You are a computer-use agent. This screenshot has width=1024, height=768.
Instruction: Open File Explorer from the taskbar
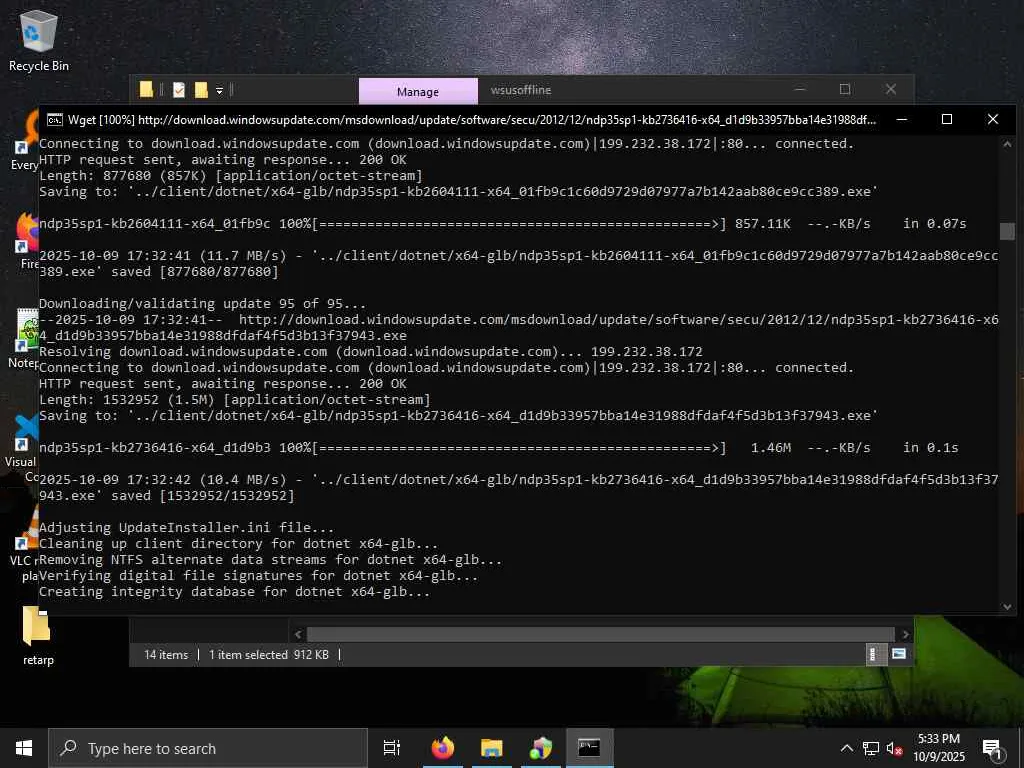click(x=492, y=748)
